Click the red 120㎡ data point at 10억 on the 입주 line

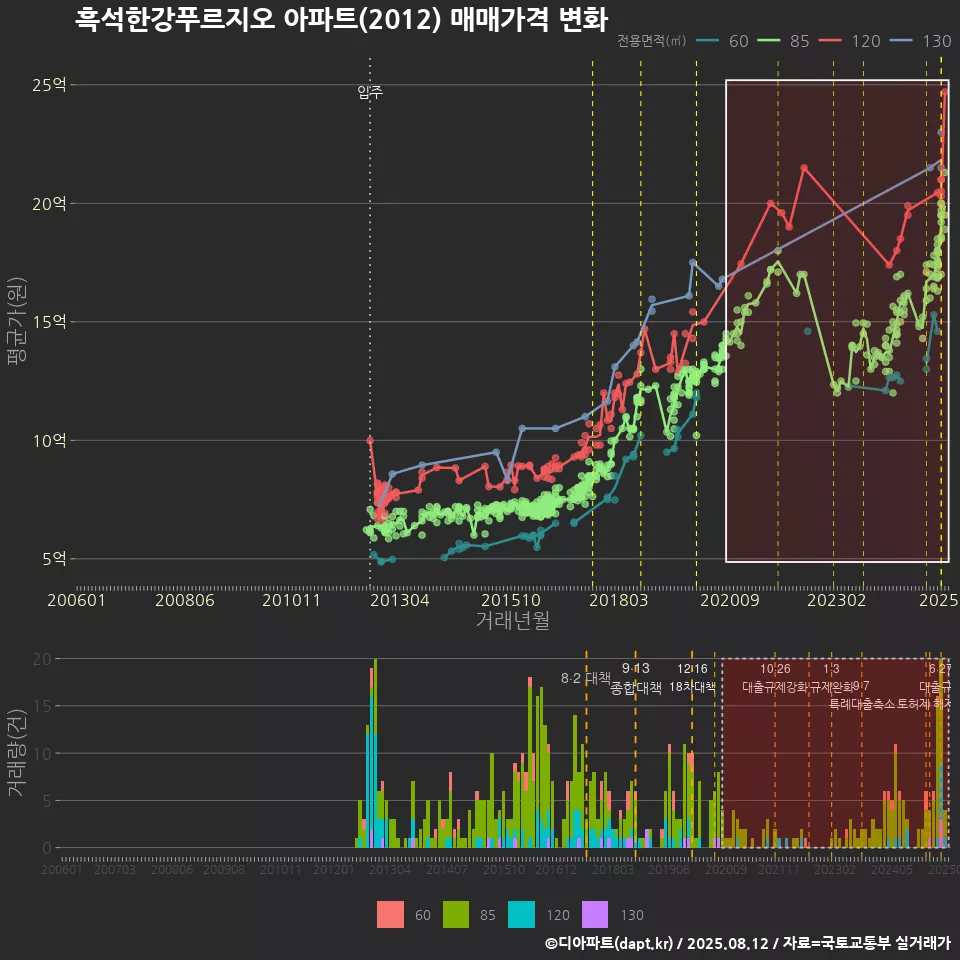click(370, 440)
